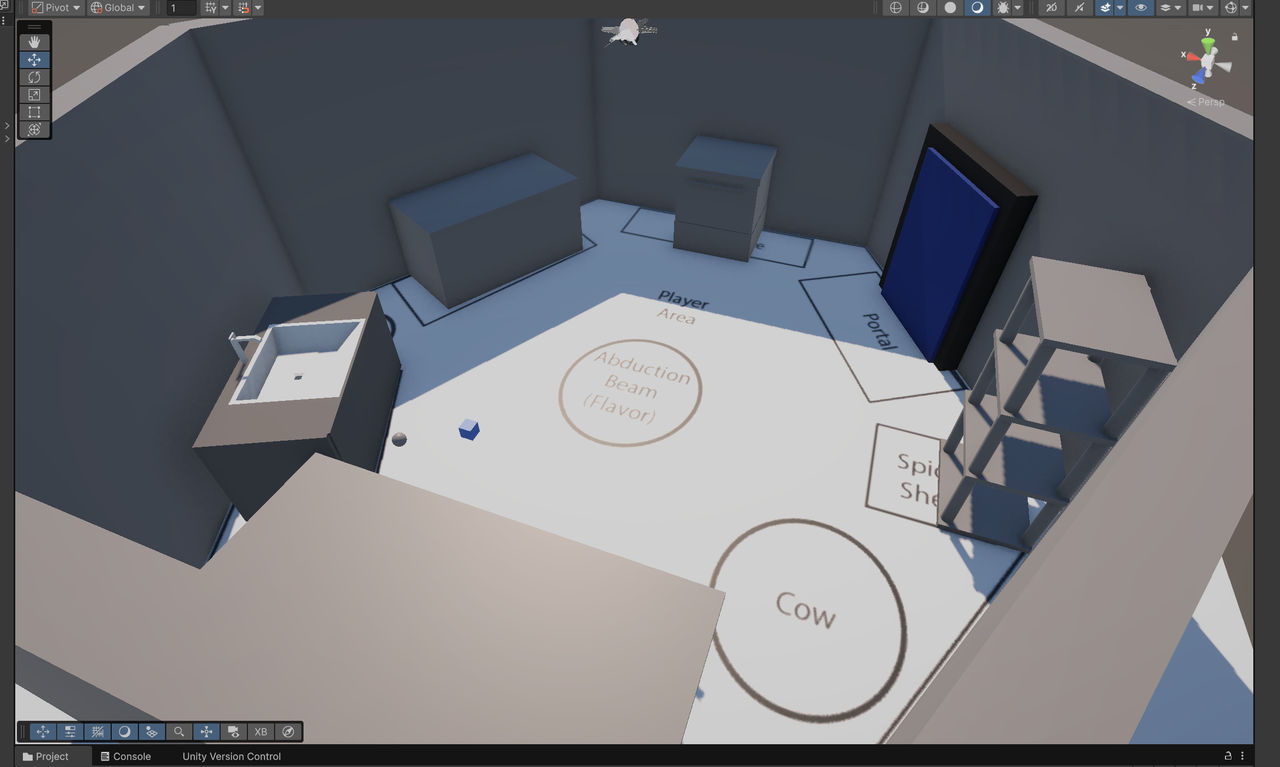Click the Search overlay magnifier icon

[x=179, y=732]
